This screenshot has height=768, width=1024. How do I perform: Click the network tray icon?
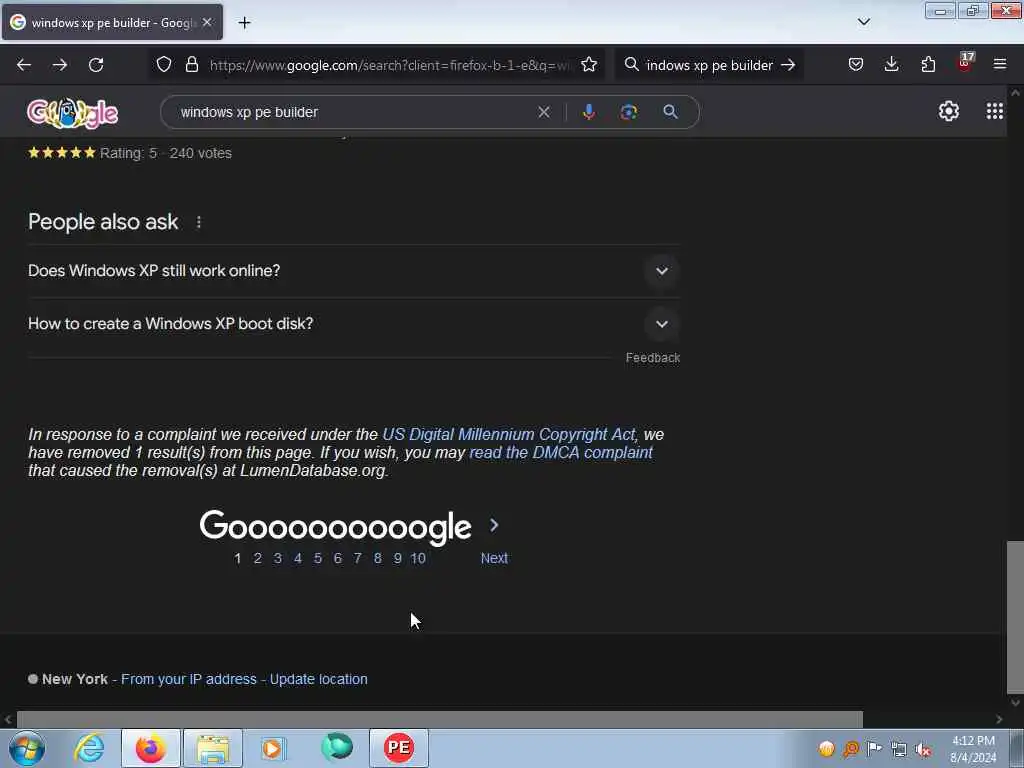click(899, 749)
